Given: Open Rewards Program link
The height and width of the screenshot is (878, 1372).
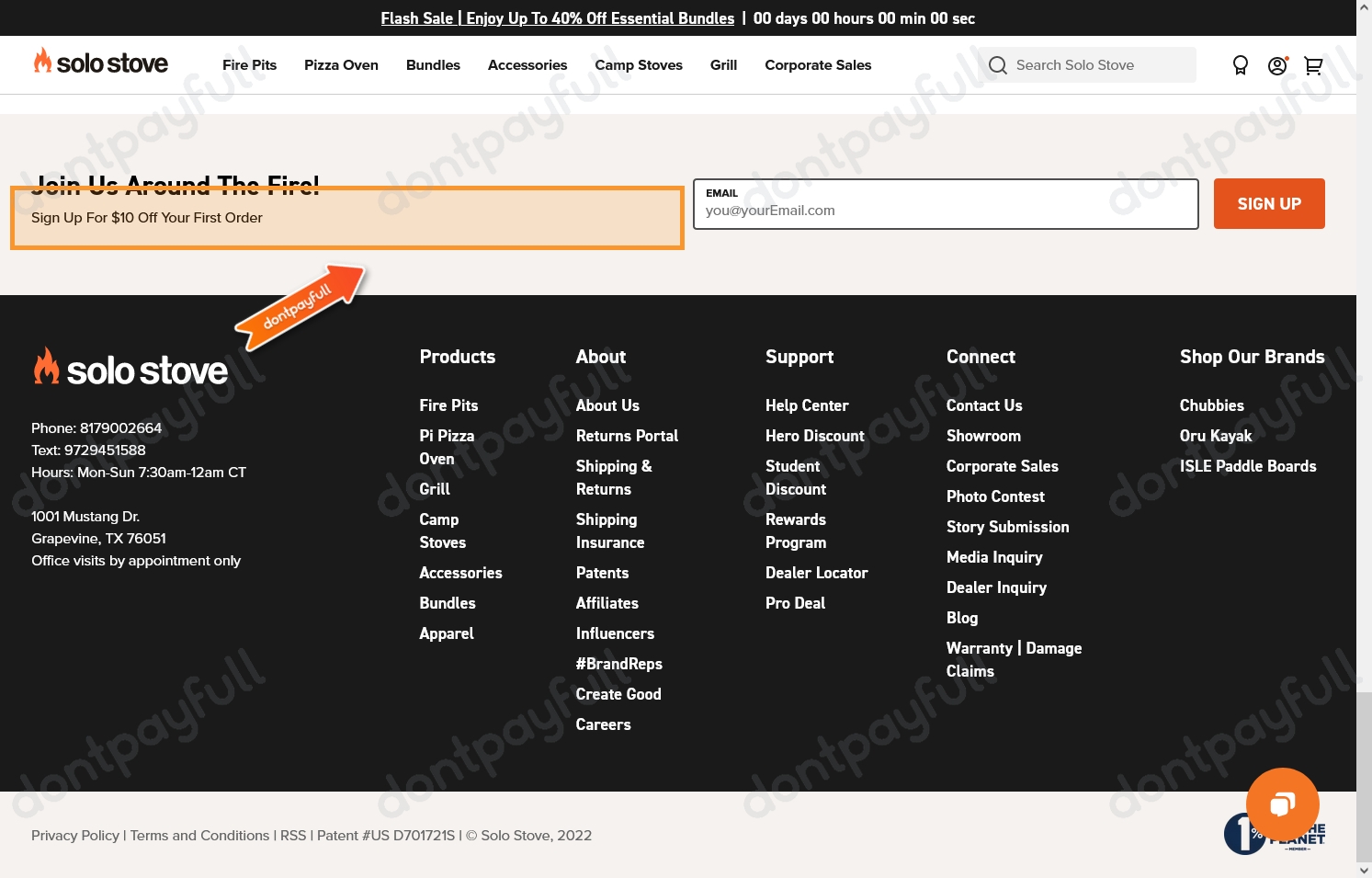Looking at the screenshot, I should (x=796, y=531).
